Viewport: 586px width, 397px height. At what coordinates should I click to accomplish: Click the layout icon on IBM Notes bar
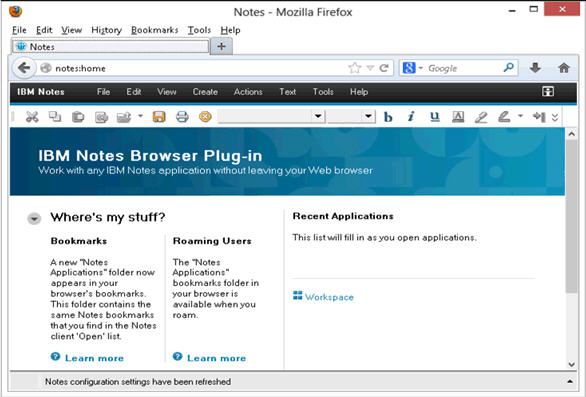pos(548,92)
